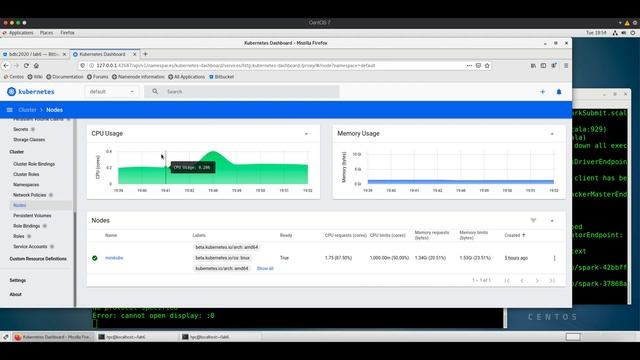The image size is (640, 360).
Task: Select Storage Classes in the sidebar
Action: pos(29,140)
